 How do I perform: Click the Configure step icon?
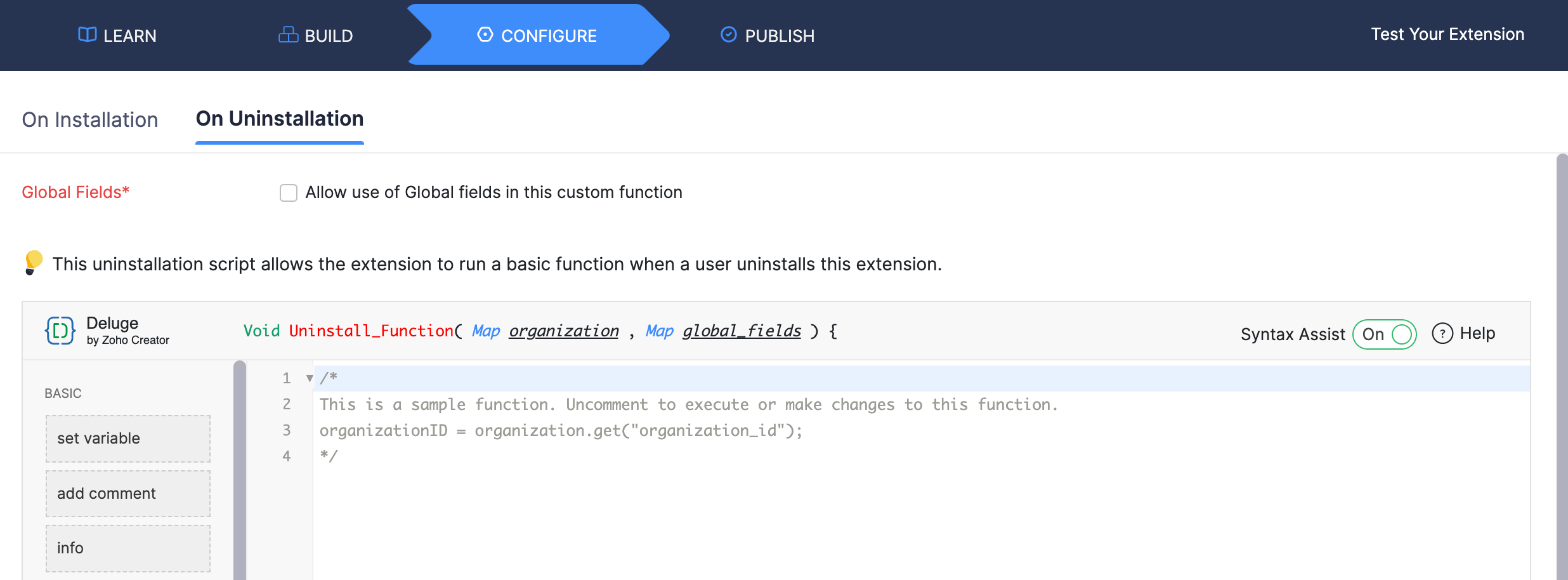tap(485, 34)
